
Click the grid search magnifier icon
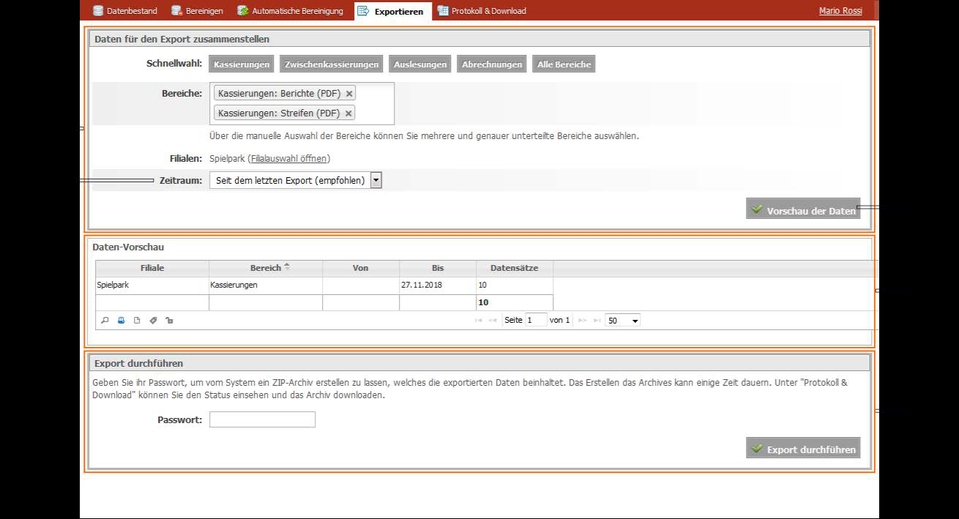[x=105, y=320]
